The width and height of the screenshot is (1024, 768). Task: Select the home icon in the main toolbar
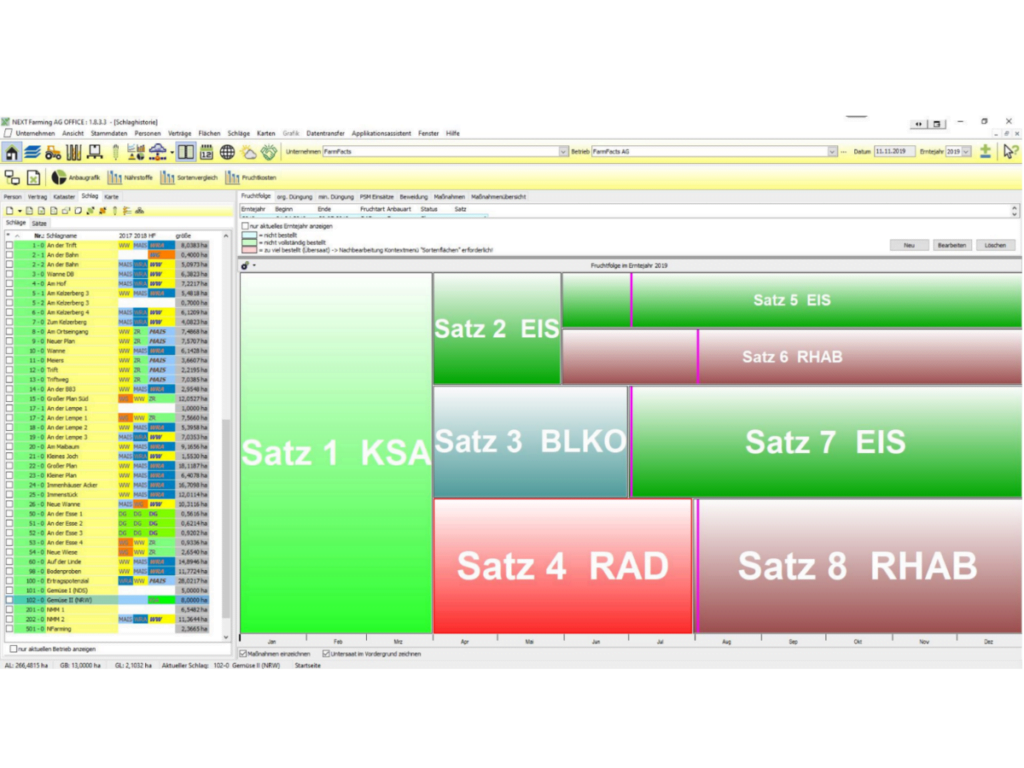[x=12, y=153]
